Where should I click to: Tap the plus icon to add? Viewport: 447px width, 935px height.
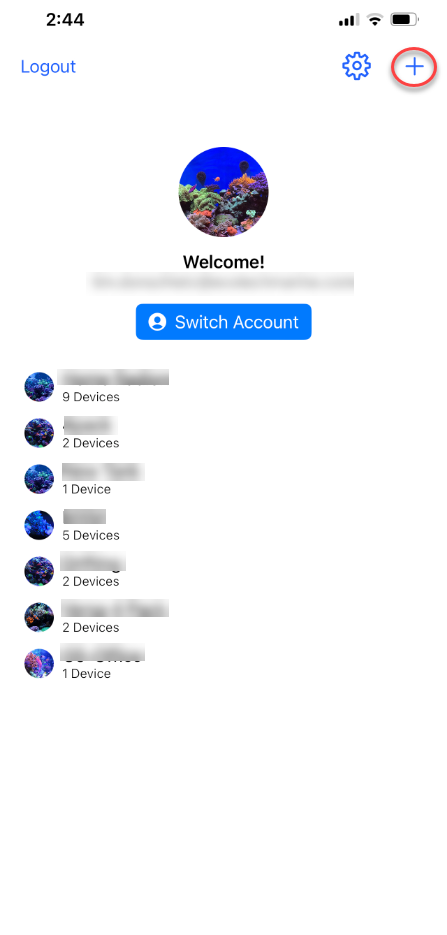pos(414,66)
